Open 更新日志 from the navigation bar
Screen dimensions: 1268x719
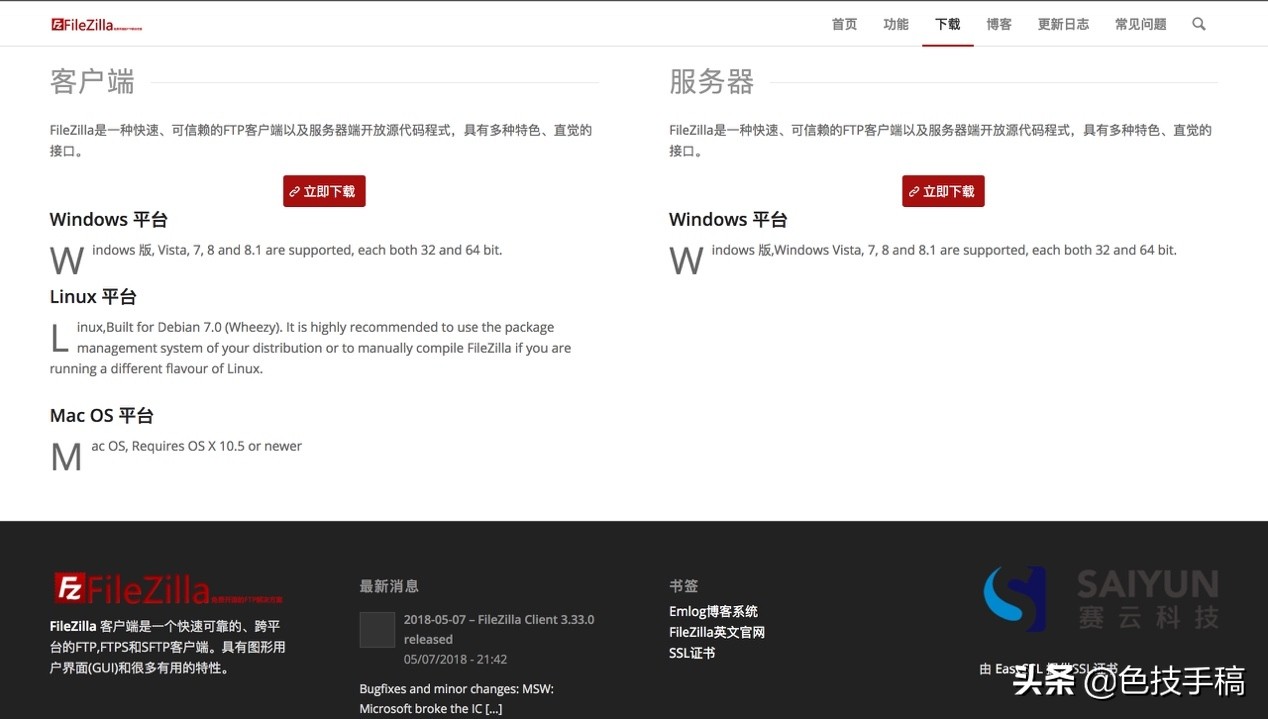[x=1063, y=23]
